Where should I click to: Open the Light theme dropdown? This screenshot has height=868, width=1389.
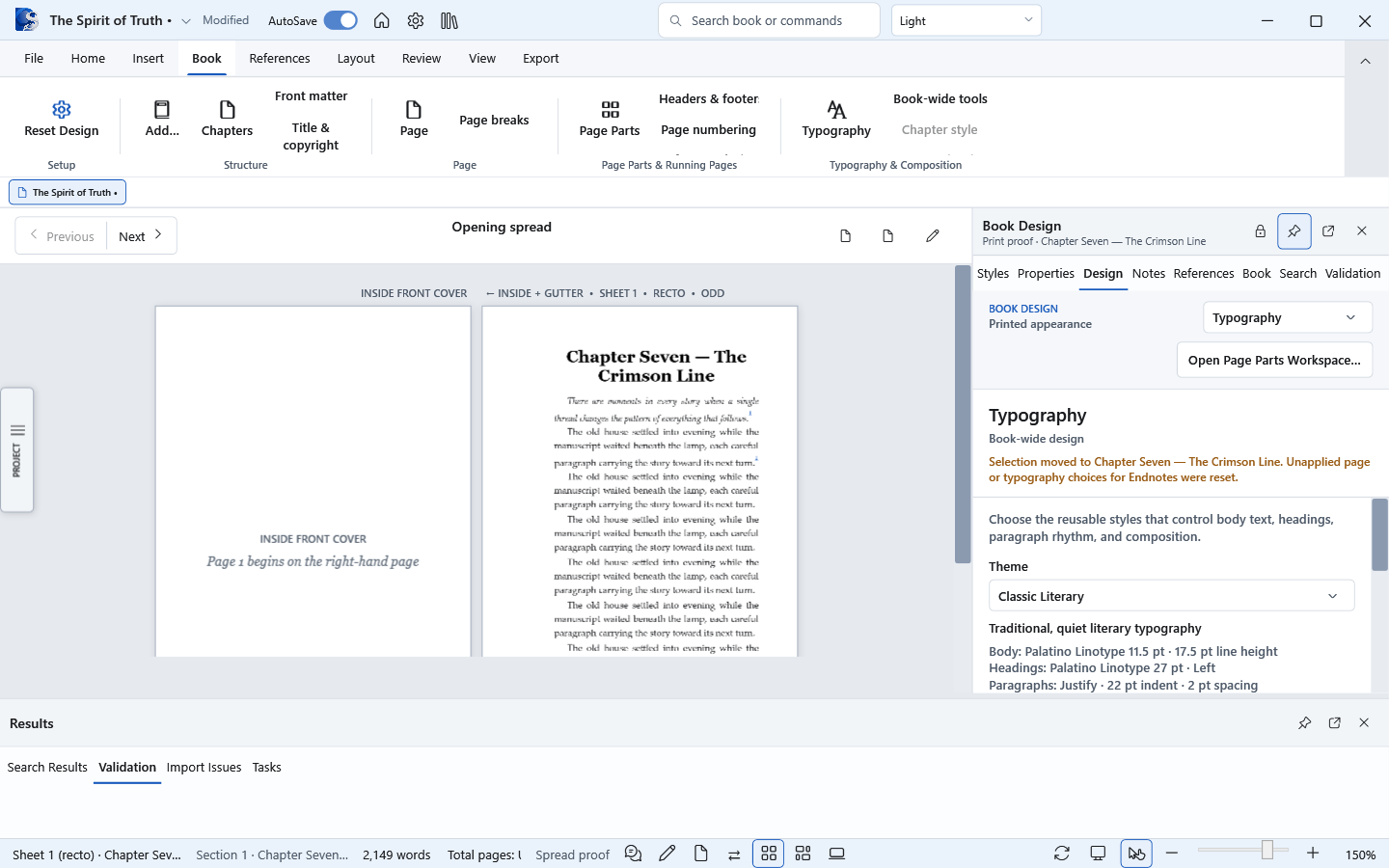click(967, 20)
